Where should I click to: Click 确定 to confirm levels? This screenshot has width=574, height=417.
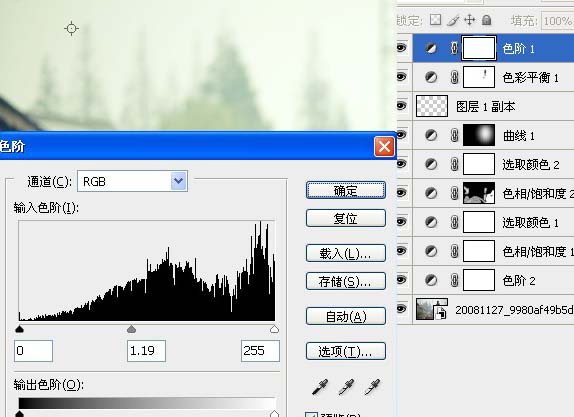coord(346,190)
